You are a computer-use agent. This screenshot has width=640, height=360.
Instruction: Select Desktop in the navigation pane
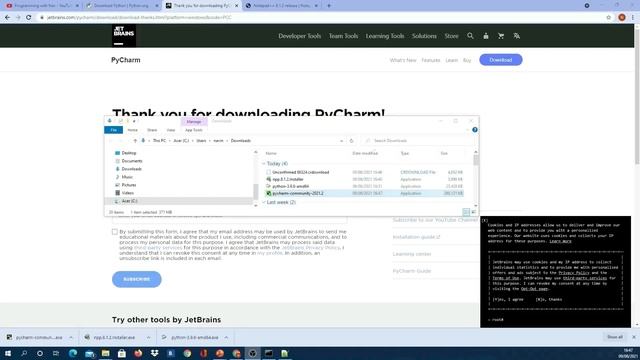pyautogui.click(x=129, y=153)
